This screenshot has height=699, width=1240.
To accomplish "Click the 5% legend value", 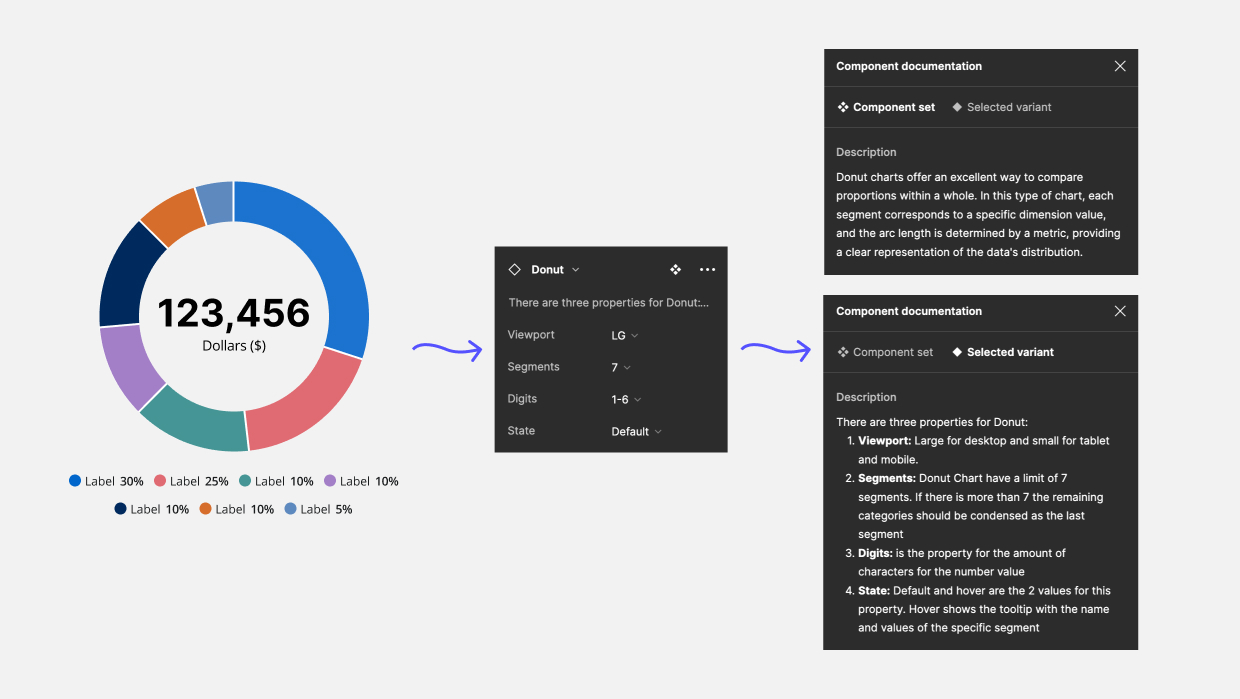I will tap(343, 509).
